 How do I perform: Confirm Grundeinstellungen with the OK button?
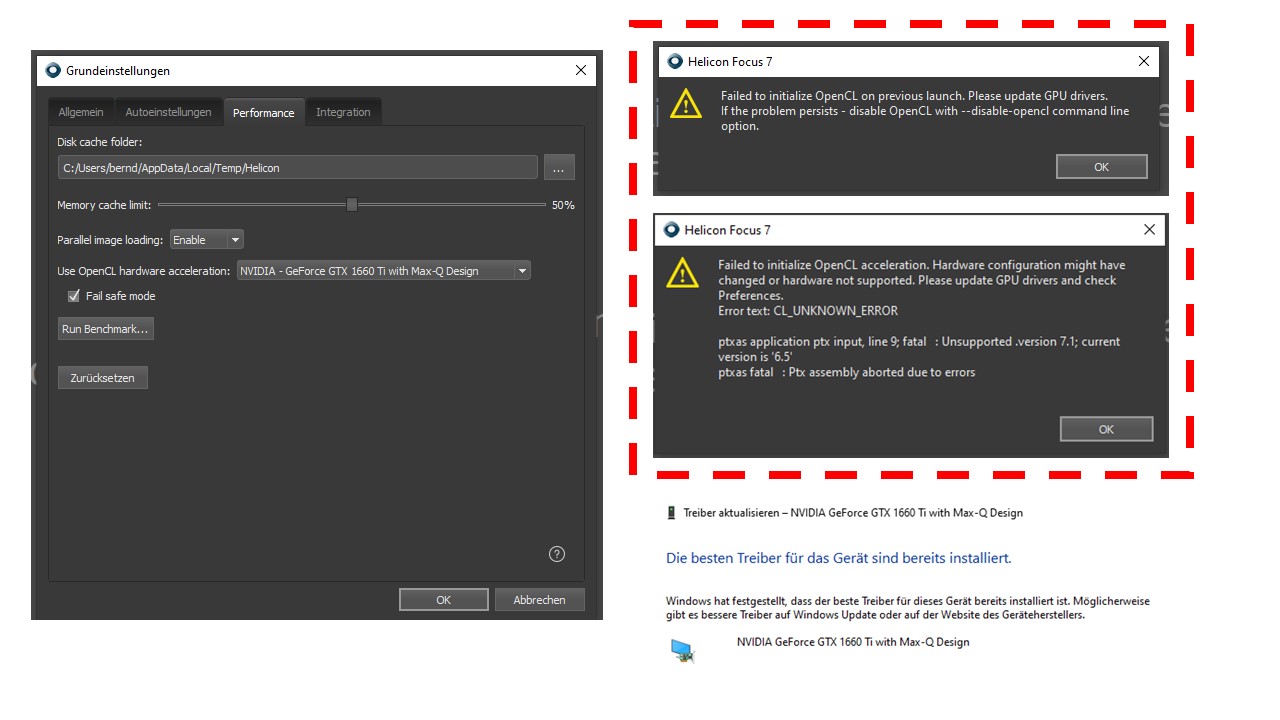tap(444, 600)
